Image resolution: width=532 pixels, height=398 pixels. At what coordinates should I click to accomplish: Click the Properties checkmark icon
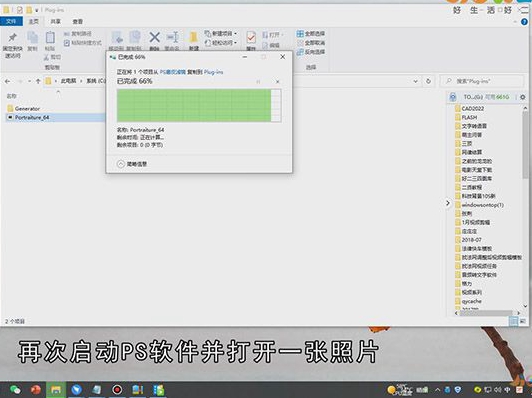tap(251, 37)
